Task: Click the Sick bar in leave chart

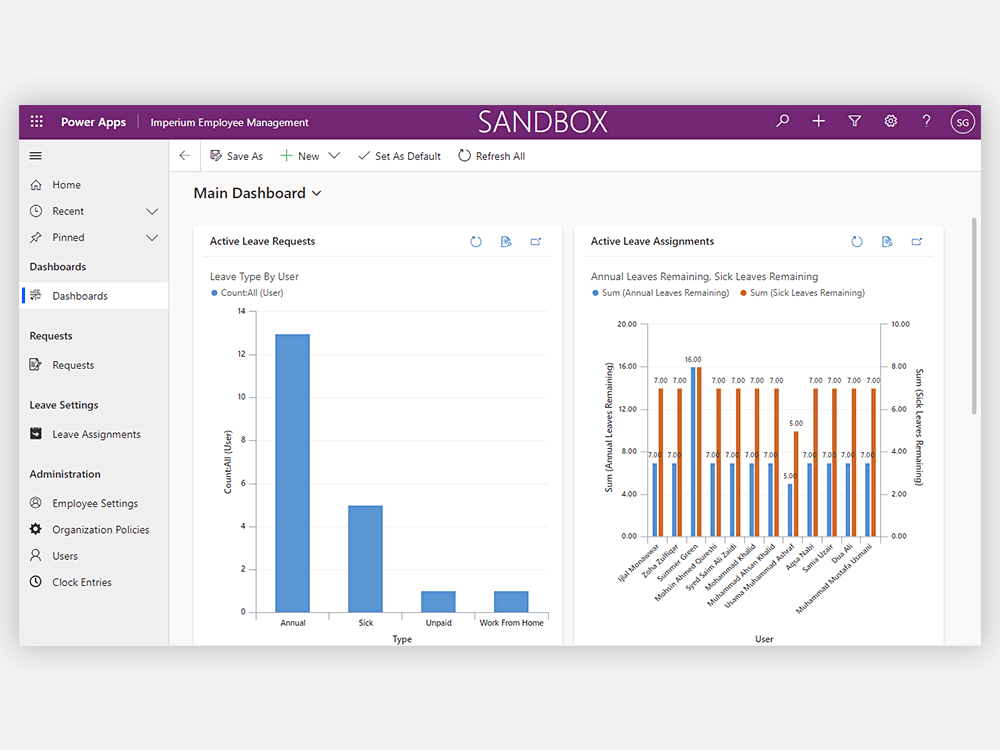Action: tap(365, 559)
